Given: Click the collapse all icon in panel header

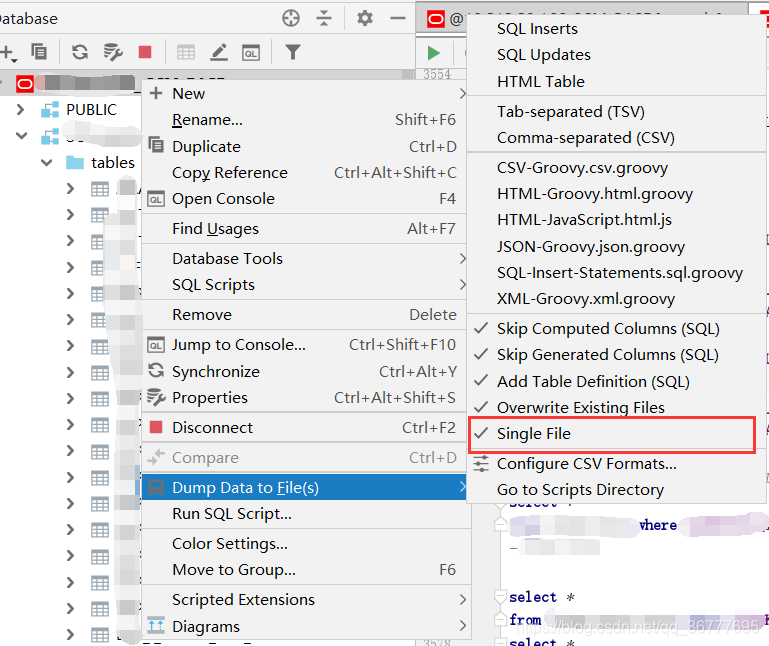Looking at the screenshot, I should [x=324, y=18].
